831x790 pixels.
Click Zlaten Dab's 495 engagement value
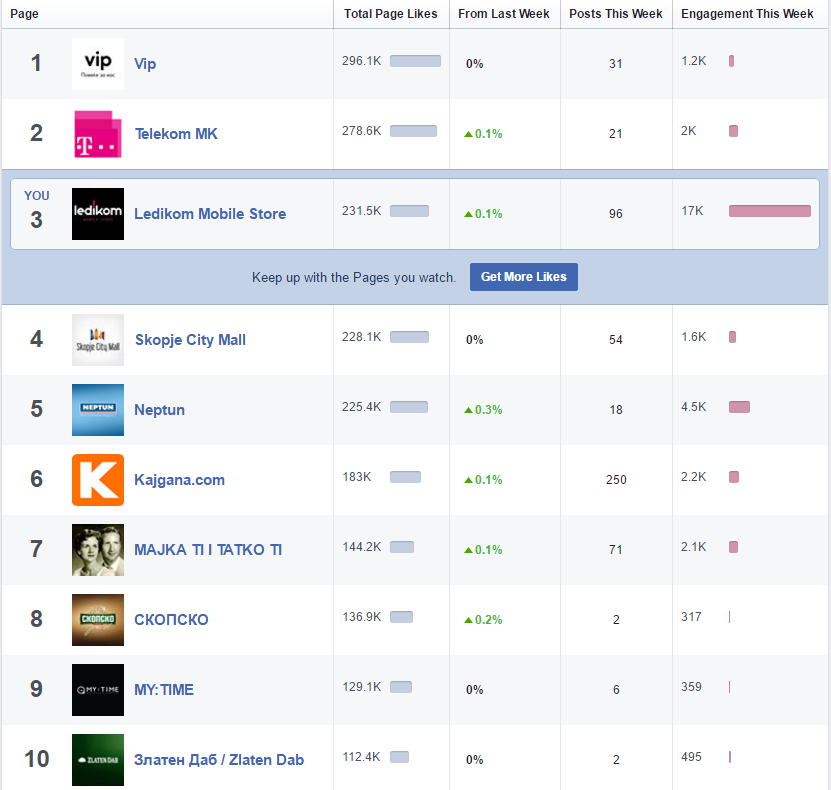click(691, 757)
